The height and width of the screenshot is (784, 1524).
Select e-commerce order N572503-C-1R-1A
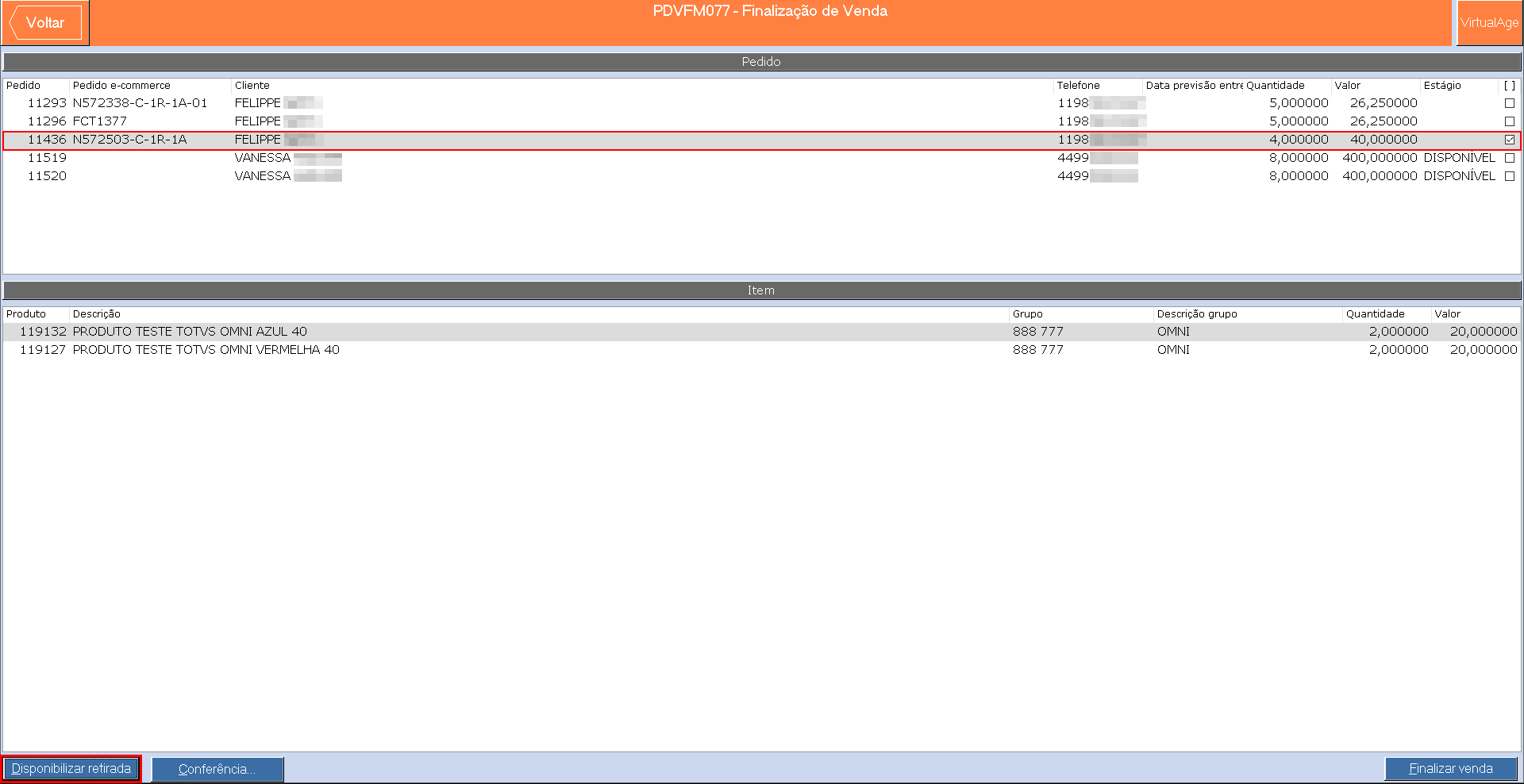click(129, 140)
